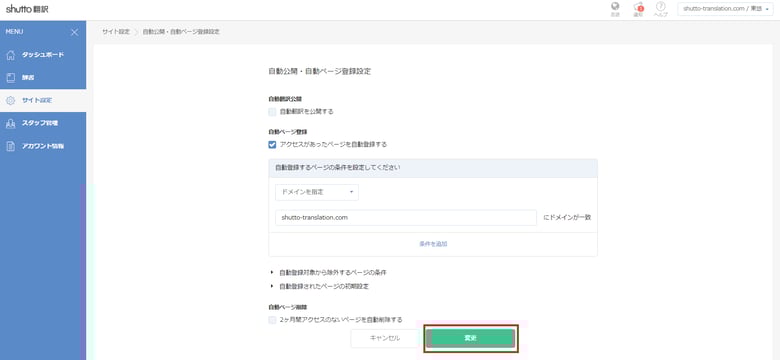Click サイト設定 breadcrumb link
The width and height of the screenshot is (780, 360).
coord(116,32)
